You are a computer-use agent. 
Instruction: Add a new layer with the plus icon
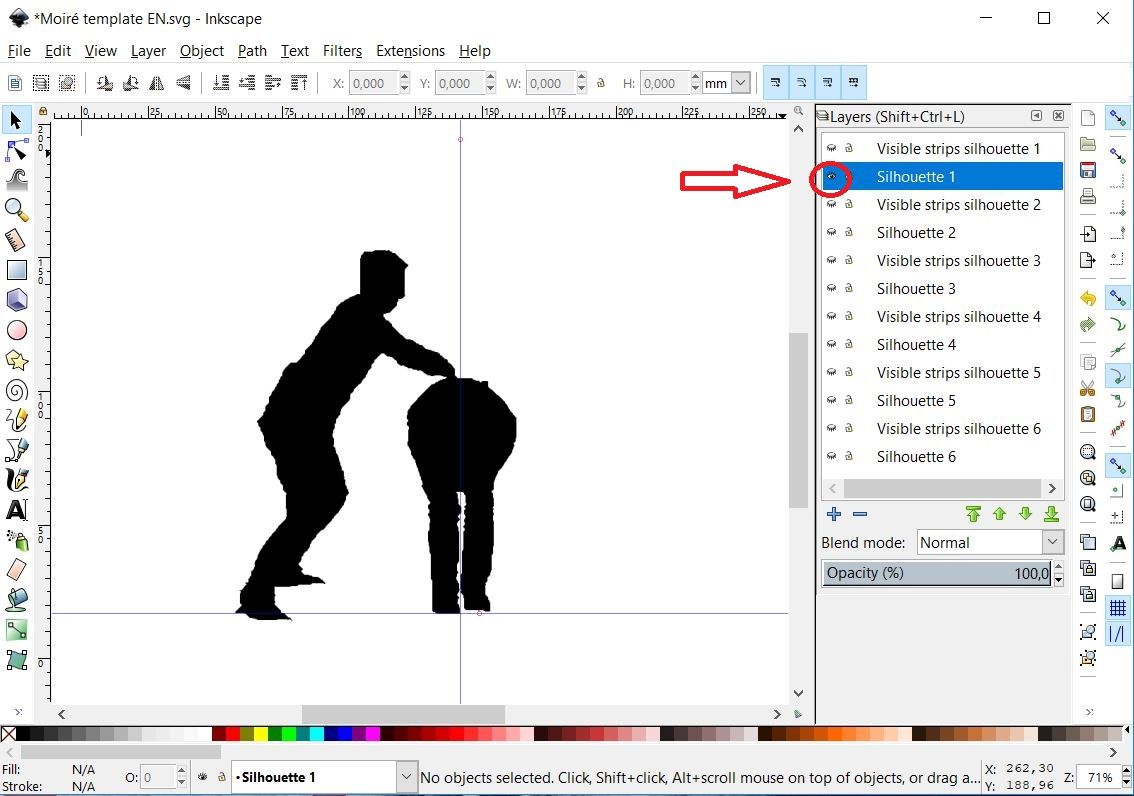(x=834, y=514)
